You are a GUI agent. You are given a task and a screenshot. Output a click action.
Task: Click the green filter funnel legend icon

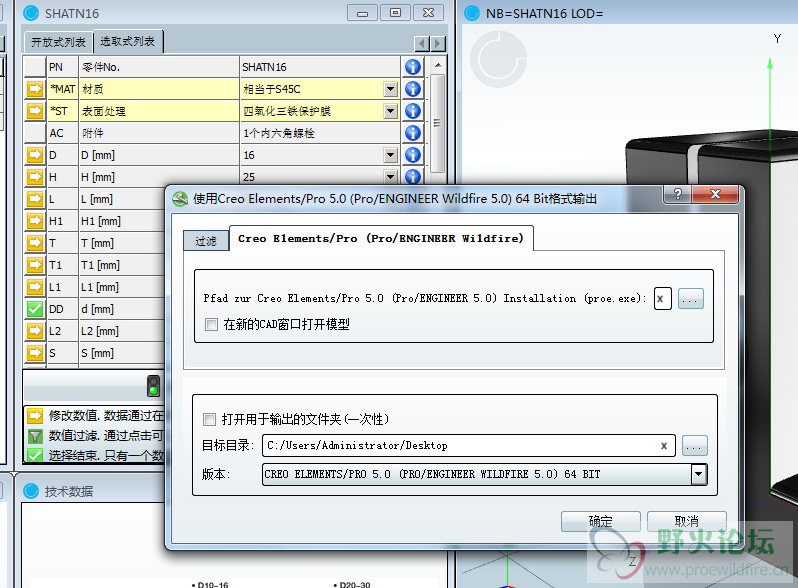(35, 436)
